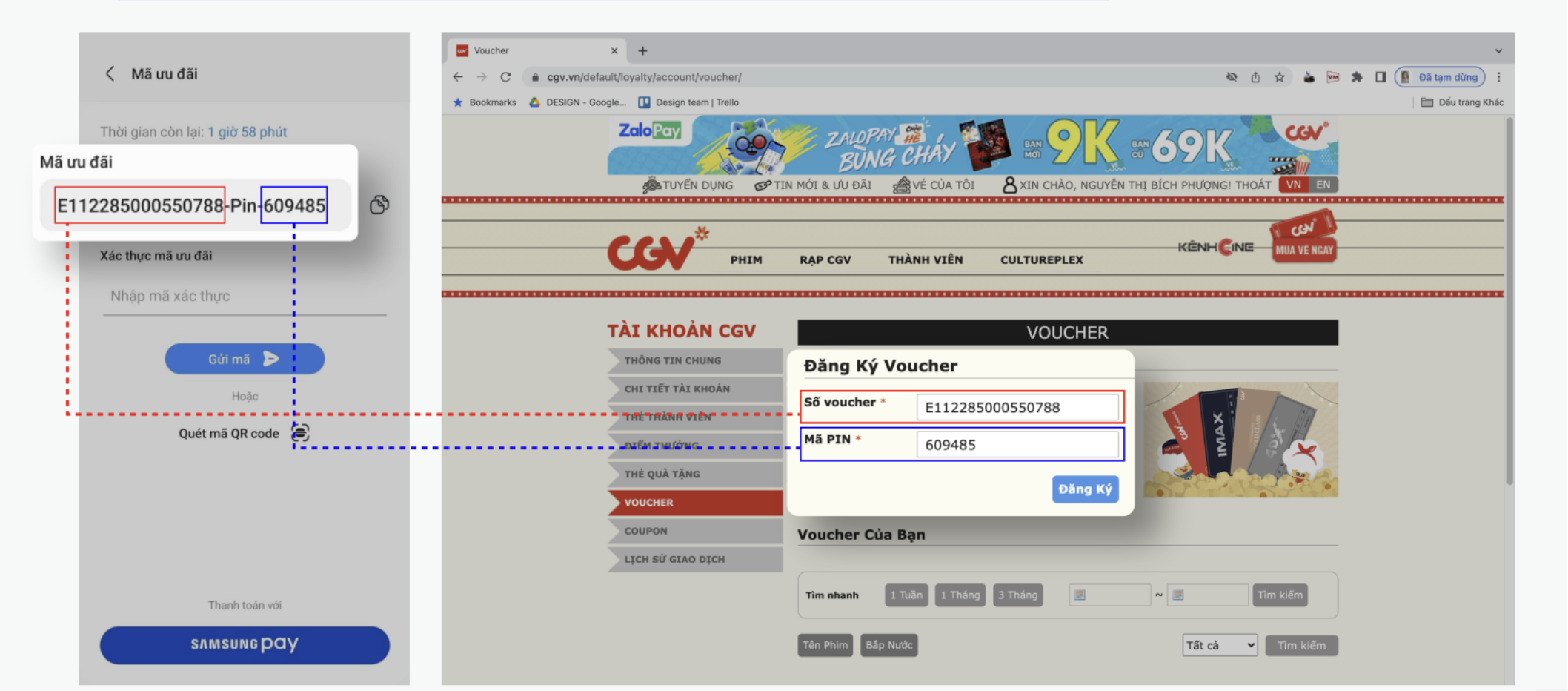Open the Đã tạm dừng profile button
The height and width of the screenshot is (691, 1568).
point(1440,77)
